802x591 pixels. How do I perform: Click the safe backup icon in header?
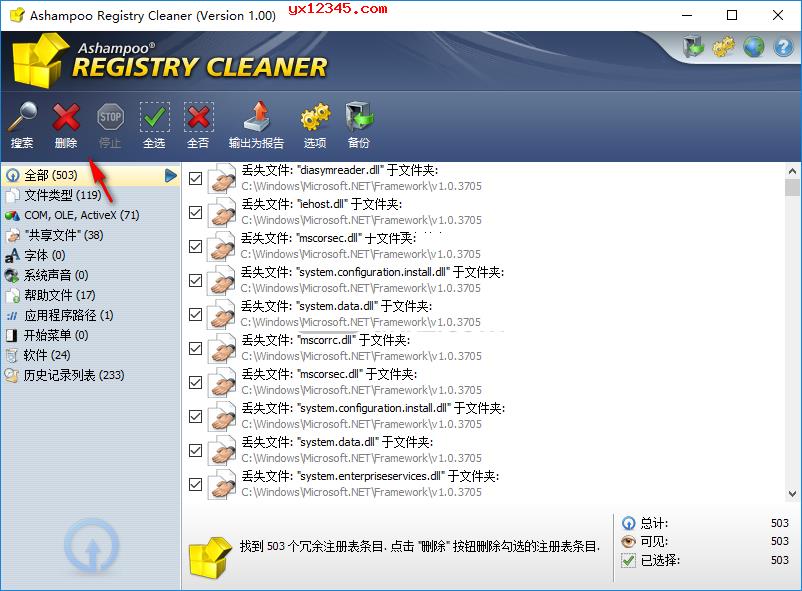(693, 47)
